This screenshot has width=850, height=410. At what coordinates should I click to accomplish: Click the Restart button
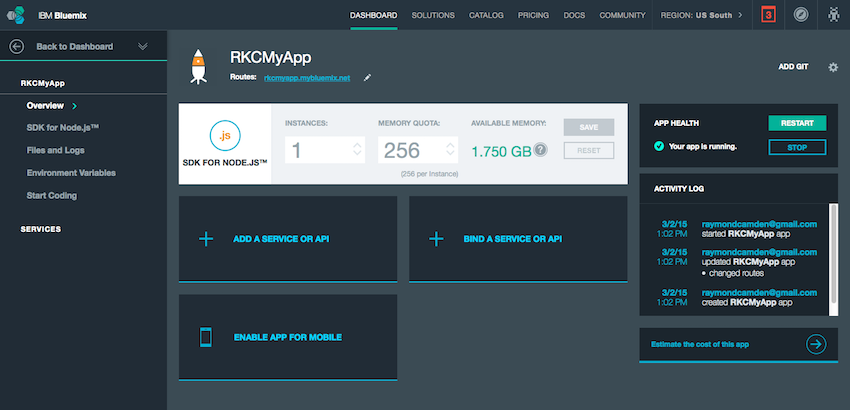(x=797, y=123)
